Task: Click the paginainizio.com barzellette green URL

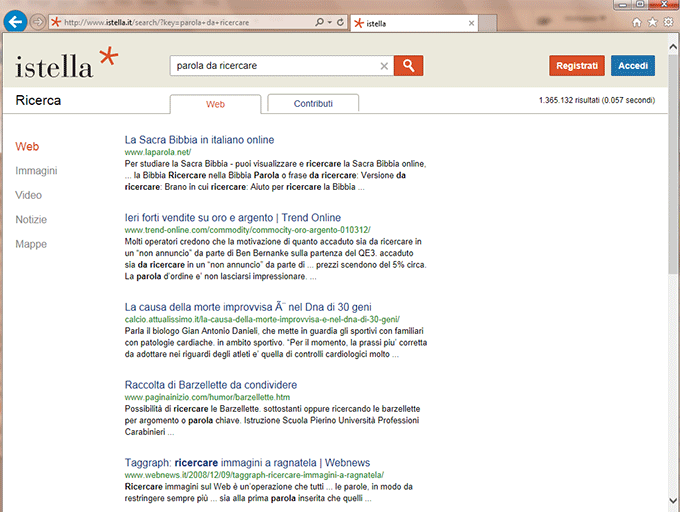Action: pyautogui.click(x=207, y=397)
